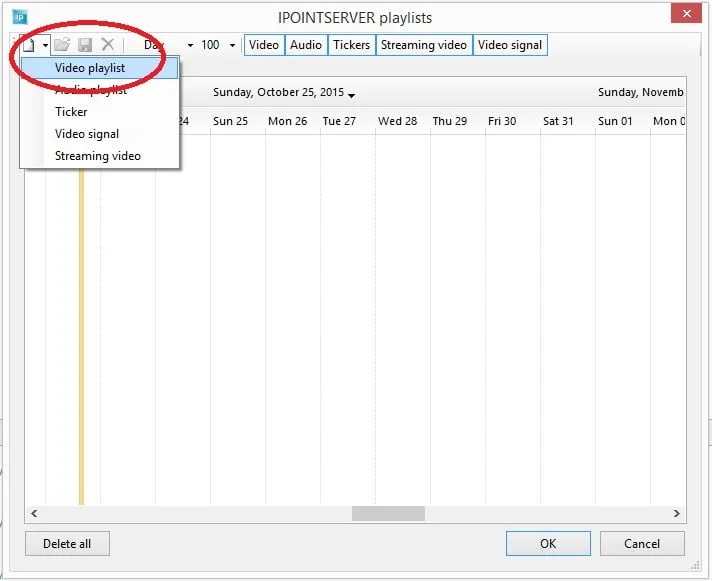Click the save floppy disk icon
The width and height of the screenshot is (712, 581).
coord(85,44)
